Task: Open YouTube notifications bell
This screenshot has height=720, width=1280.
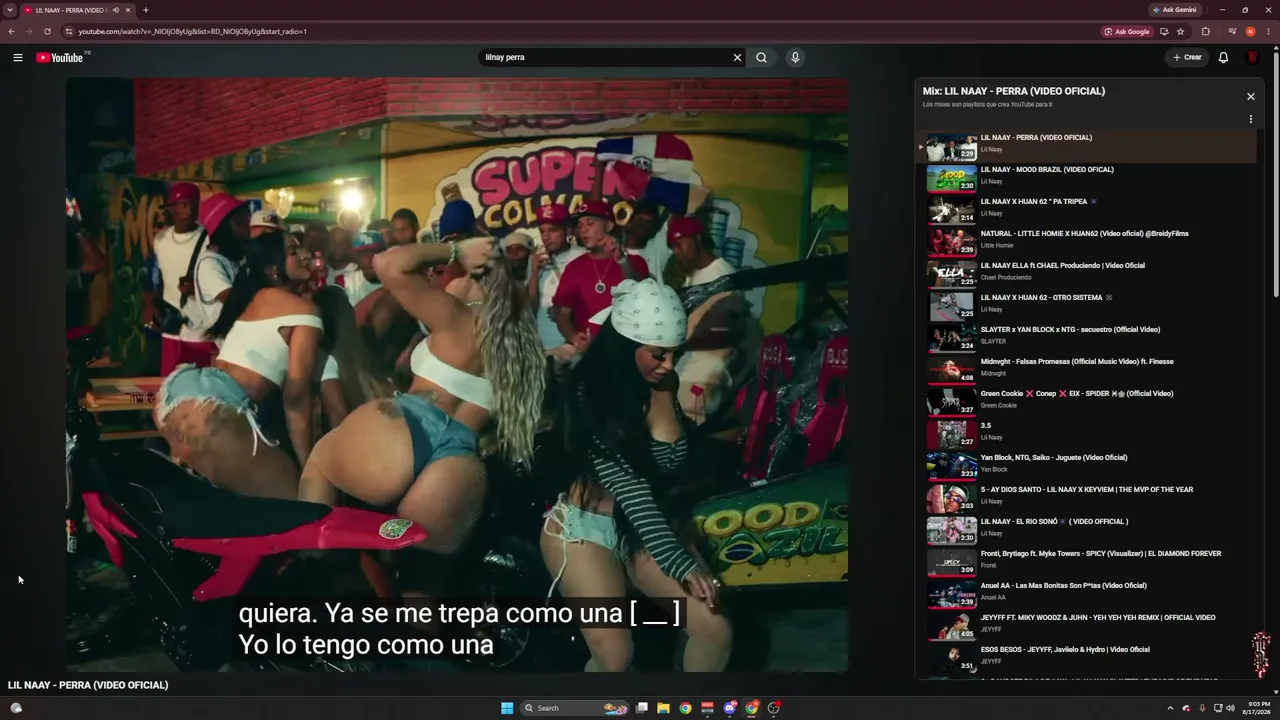Action: tap(1223, 58)
